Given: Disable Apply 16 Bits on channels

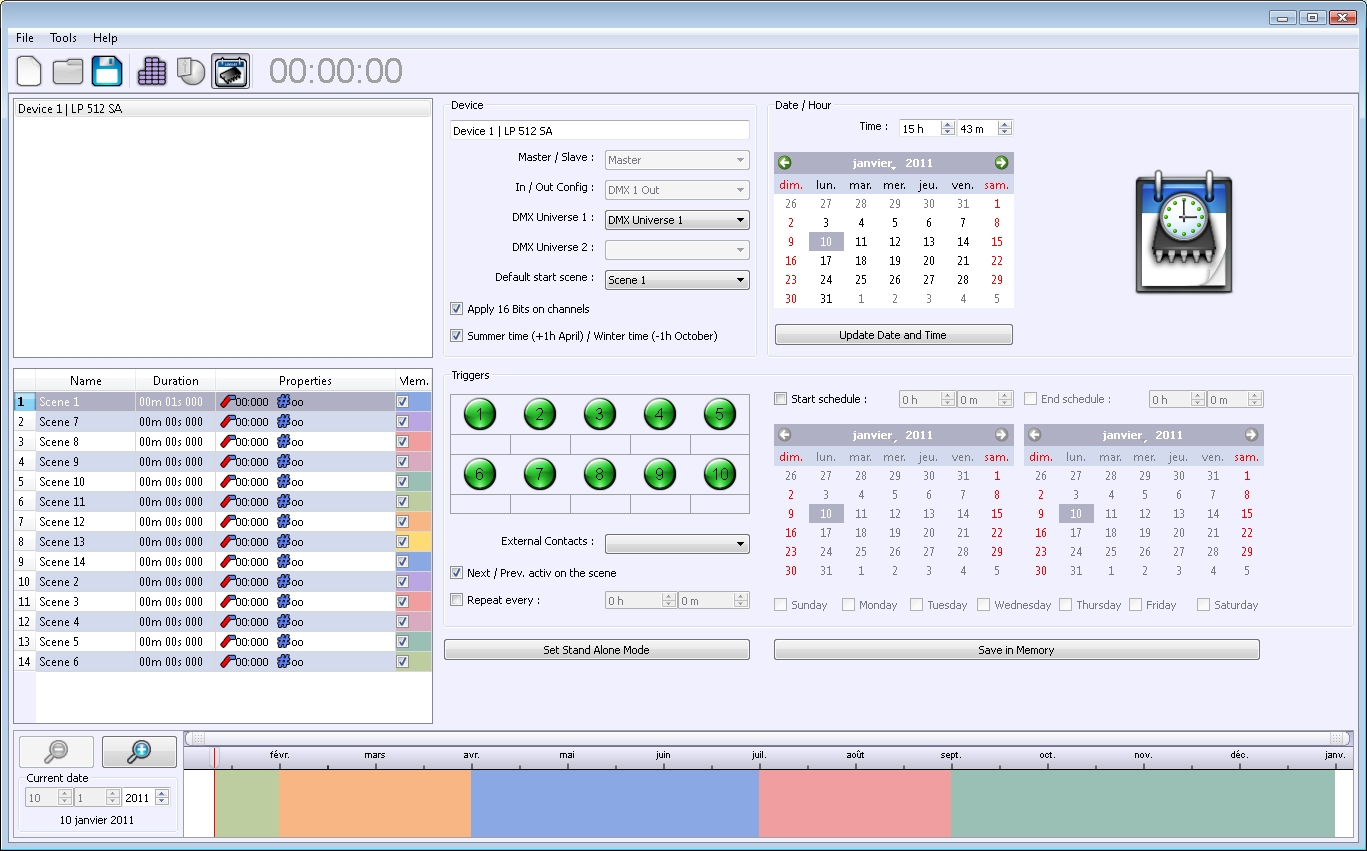Looking at the screenshot, I should click(x=457, y=309).
